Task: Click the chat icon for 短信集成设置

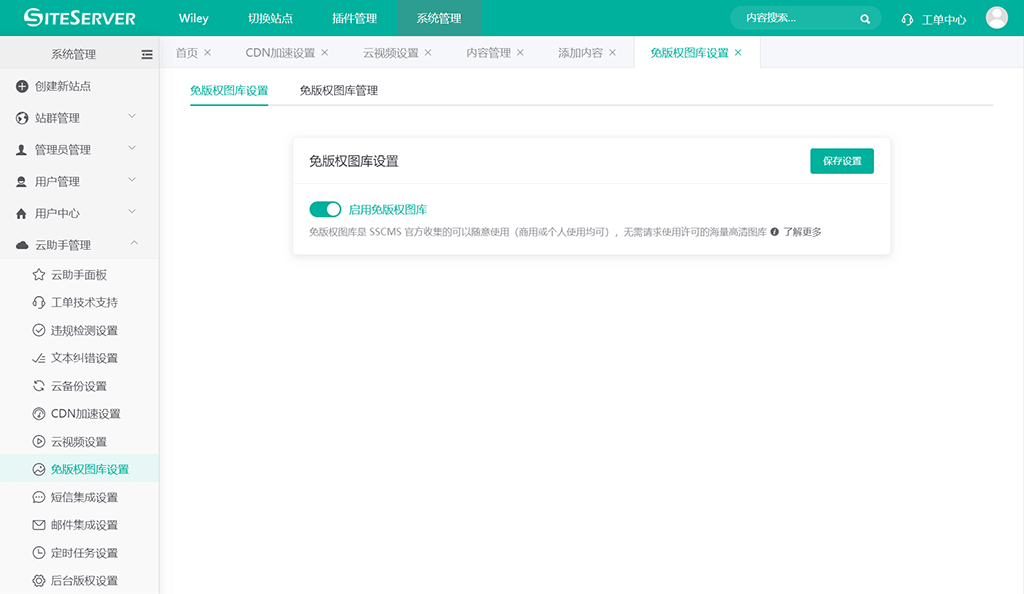Action: (39, 497)
